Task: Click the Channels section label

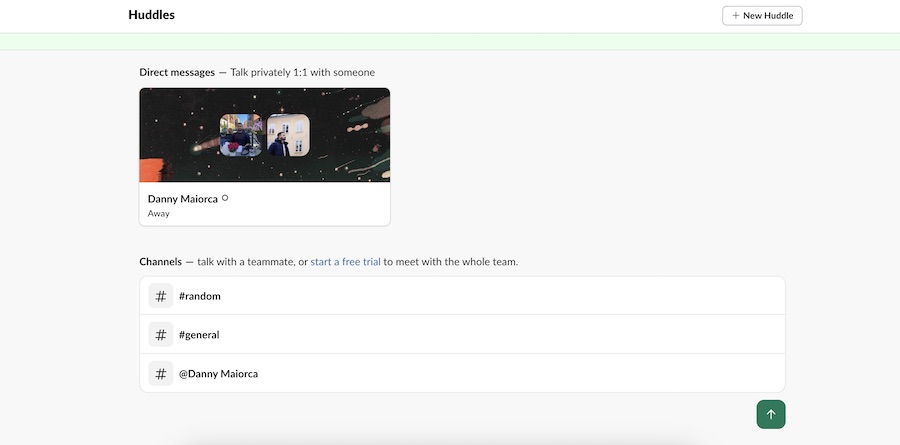Action: pos(160,262)
